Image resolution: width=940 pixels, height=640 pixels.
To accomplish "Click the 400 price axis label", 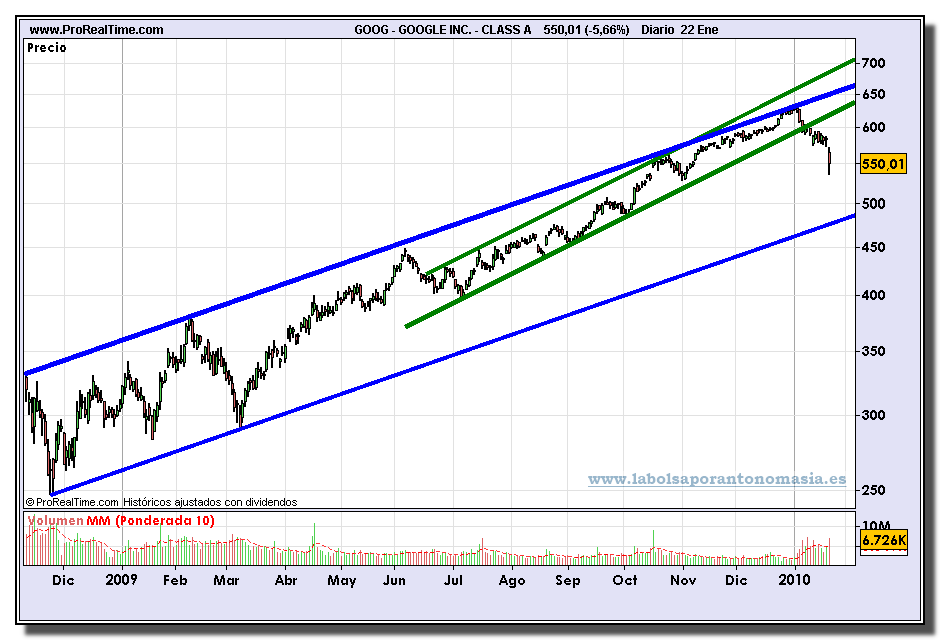I will 873,295.
